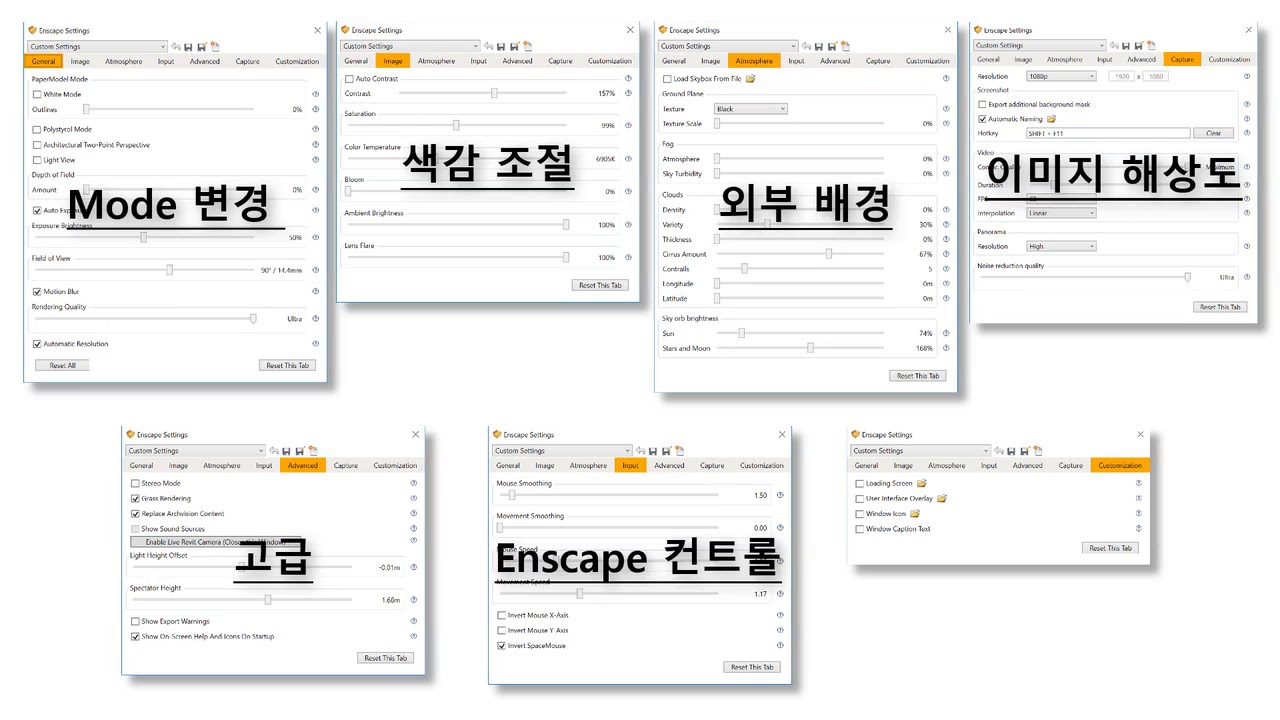Click the 1920 width field
Image resolution: width=1280 pixels, height=720 pixels.
1121,76
